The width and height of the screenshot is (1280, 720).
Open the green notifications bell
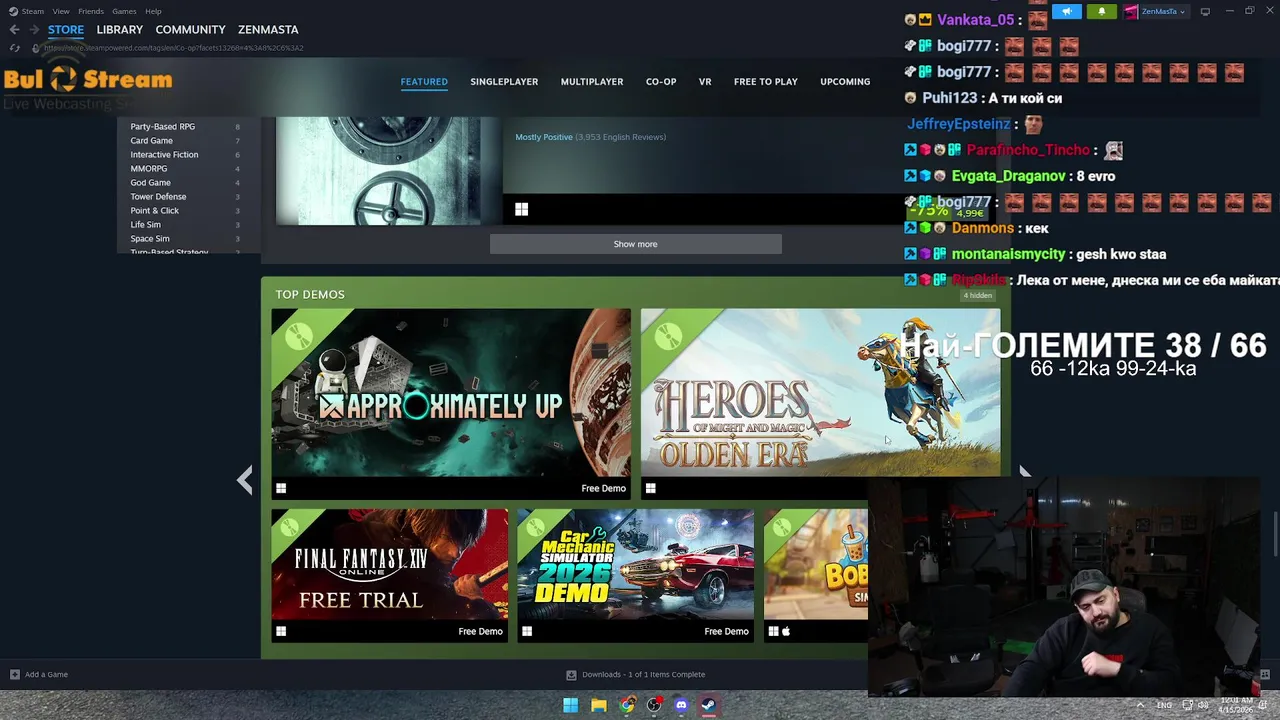tap(1101, 11)
